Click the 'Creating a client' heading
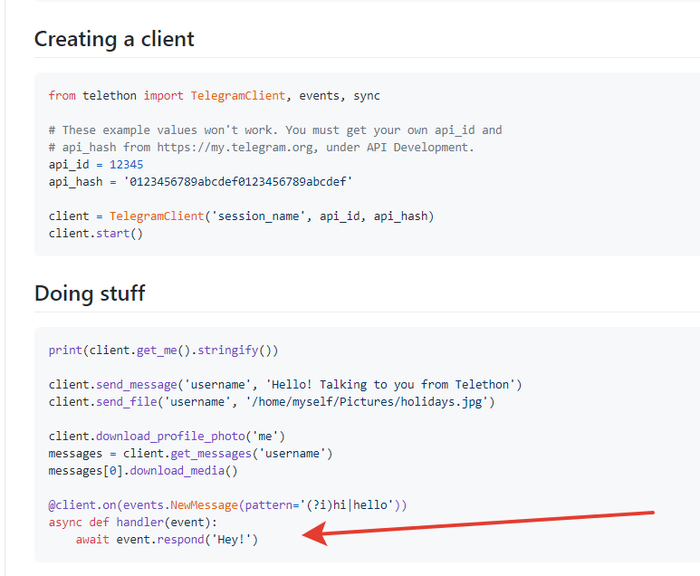This screenshot has height=576, width=700. click(x=114, y=39)
